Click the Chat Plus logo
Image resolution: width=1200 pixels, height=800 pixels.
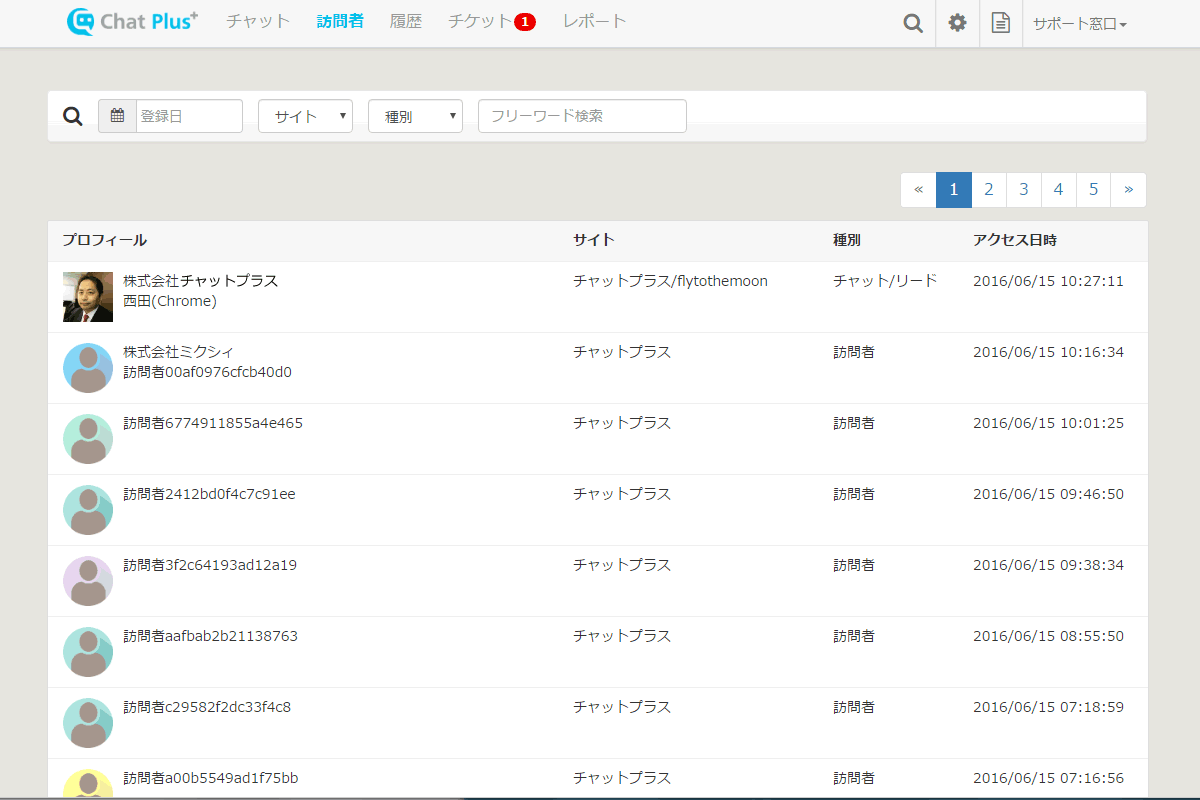[x=132, y=21]
